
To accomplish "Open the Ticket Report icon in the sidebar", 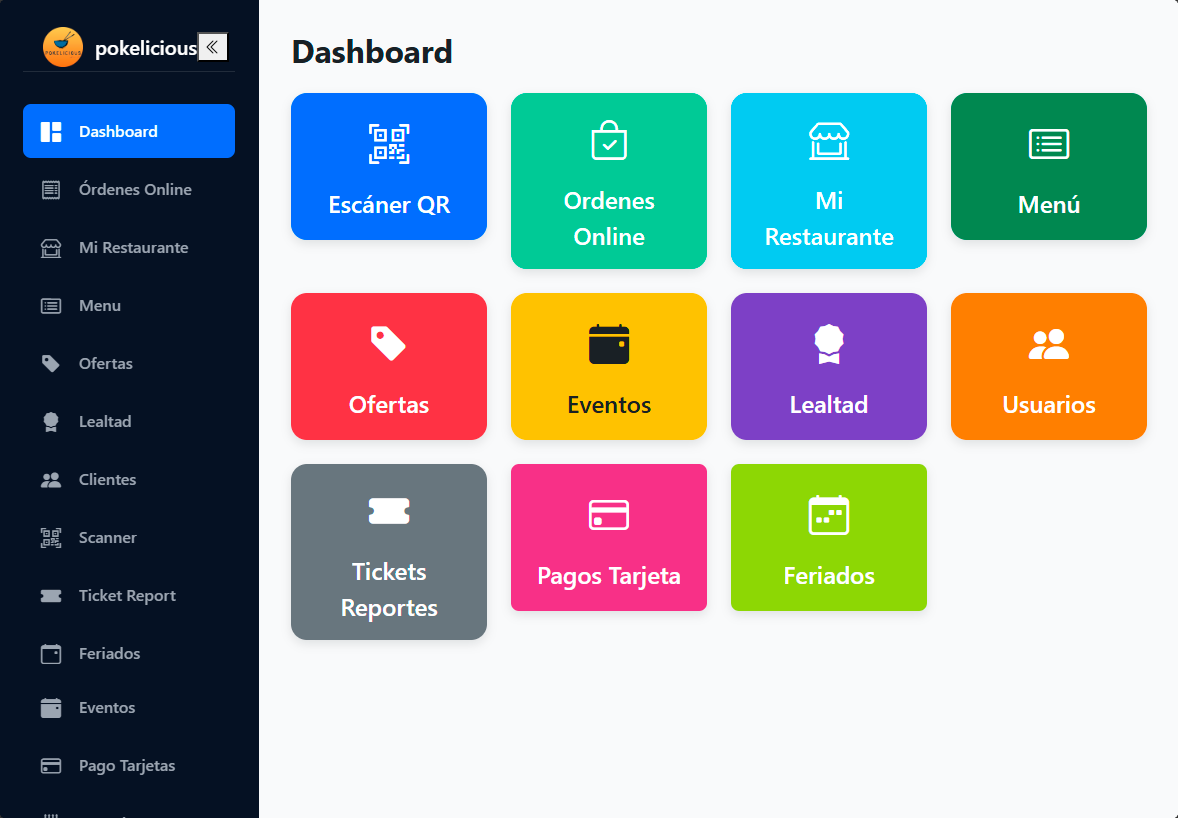I will [x=50, y=595].
